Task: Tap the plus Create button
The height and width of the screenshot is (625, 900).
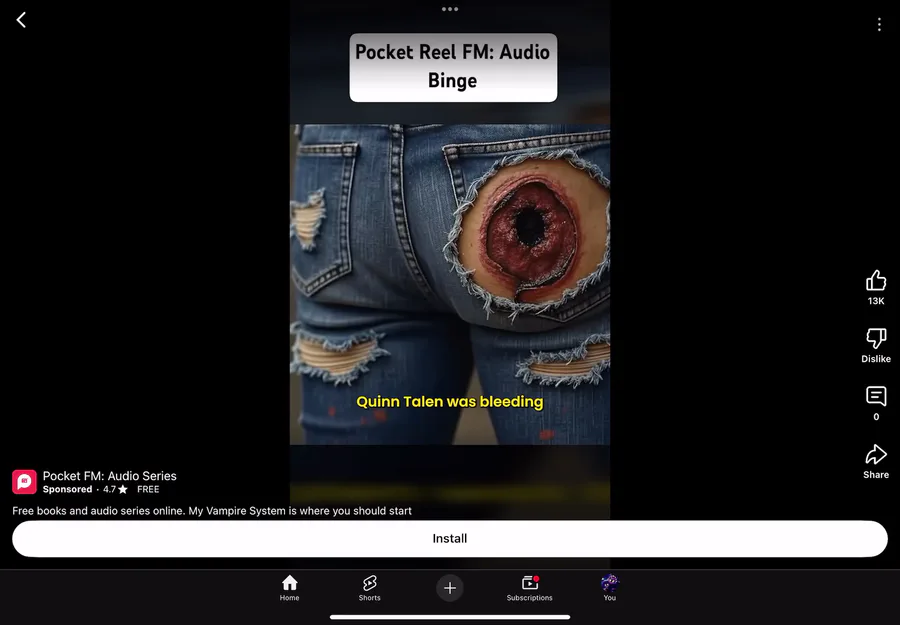Action: pos(450,588)
